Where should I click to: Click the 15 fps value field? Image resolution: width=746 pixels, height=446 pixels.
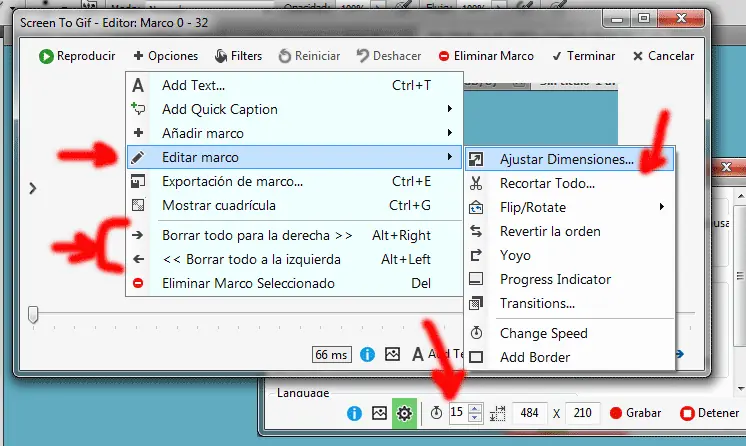click(458, 412)
